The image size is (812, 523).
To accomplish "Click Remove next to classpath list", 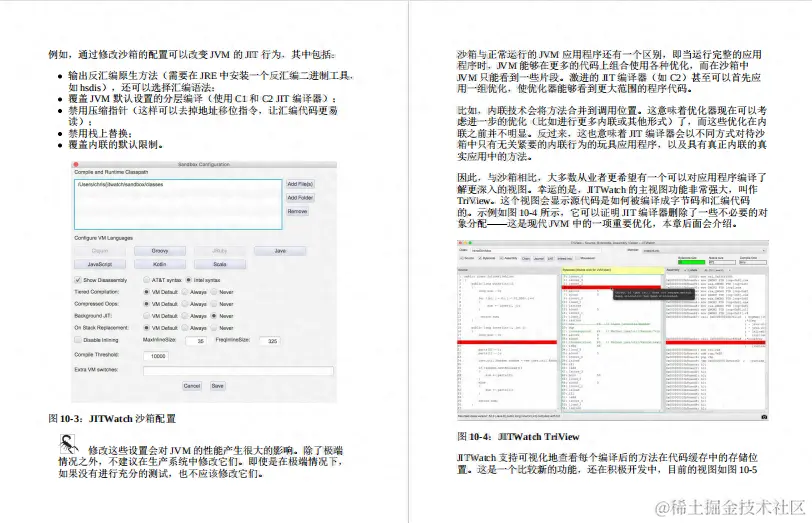I will coord(297,211).
